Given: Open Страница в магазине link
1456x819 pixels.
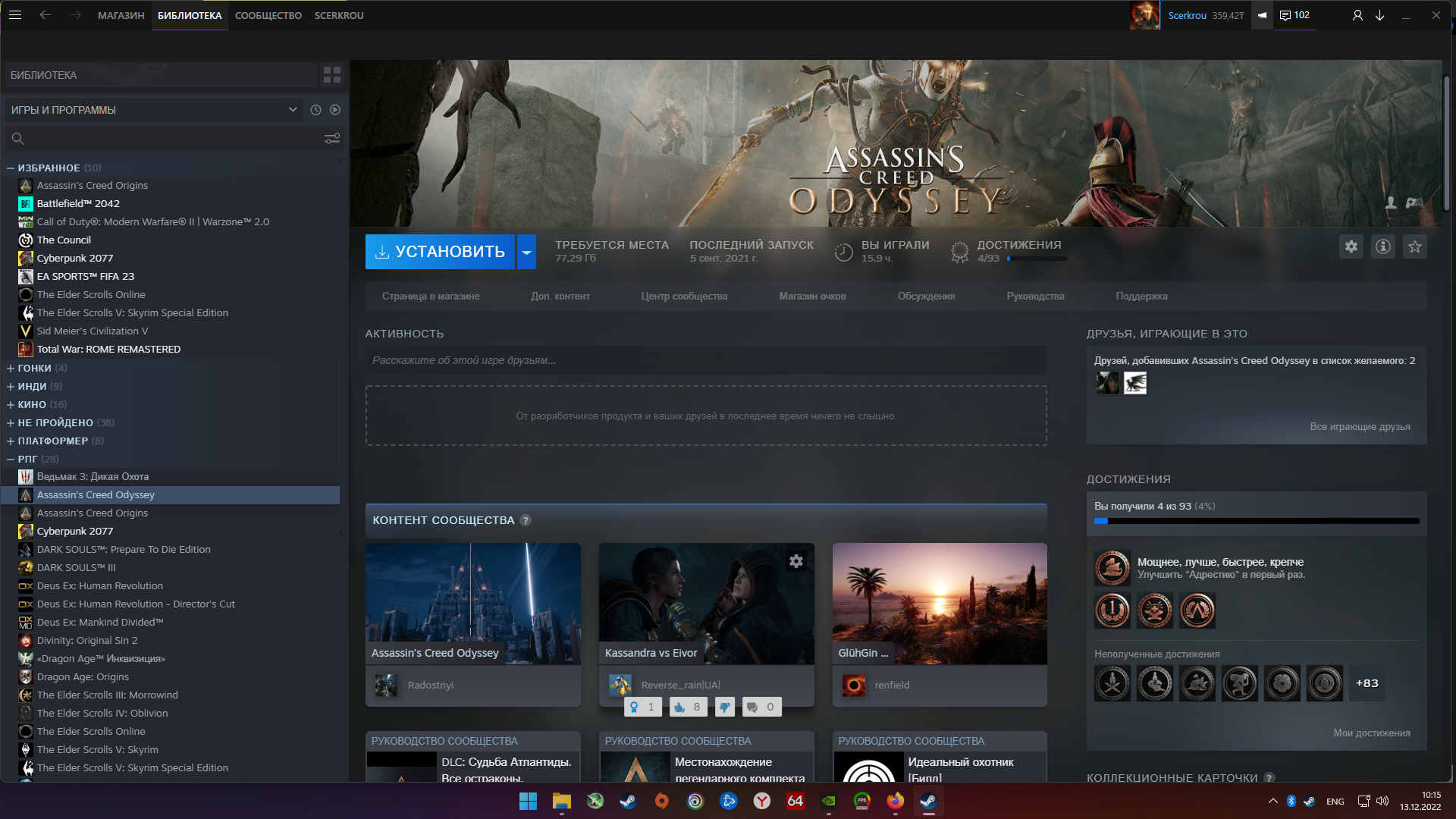Looking at the screenshot, I should [x=431, y=297].
